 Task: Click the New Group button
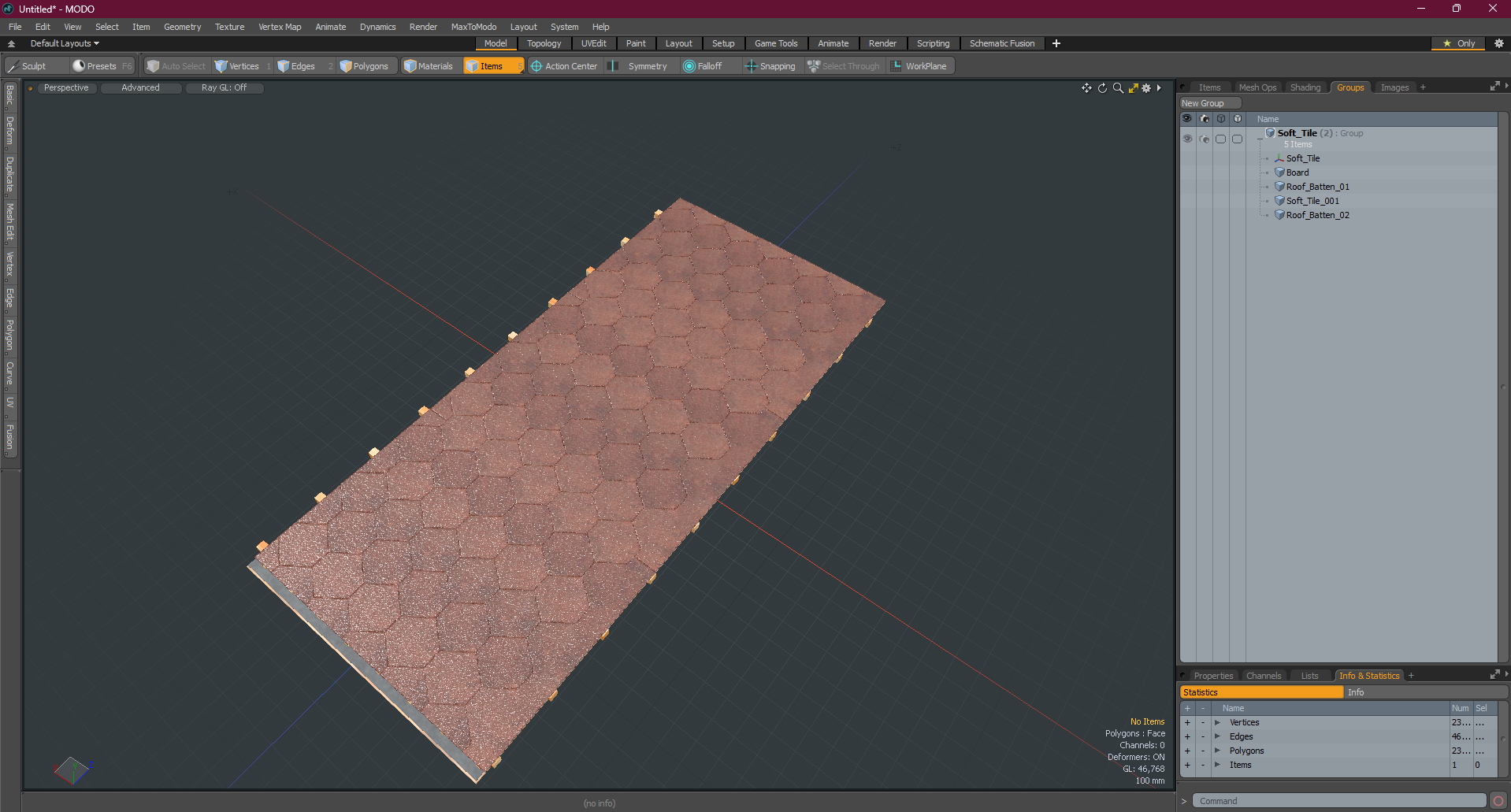point(1209,103)
